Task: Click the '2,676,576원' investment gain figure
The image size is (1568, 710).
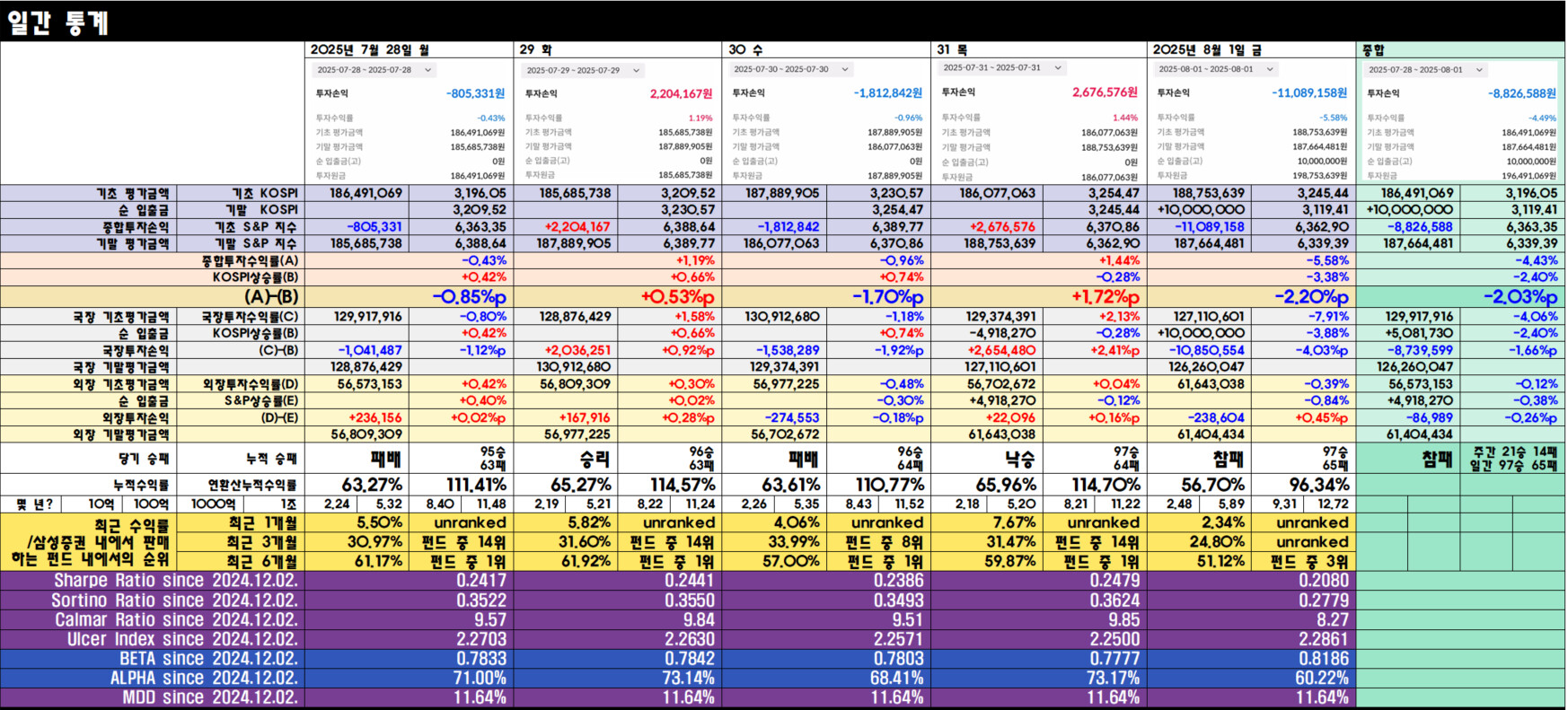Action: coord(1105,92)
